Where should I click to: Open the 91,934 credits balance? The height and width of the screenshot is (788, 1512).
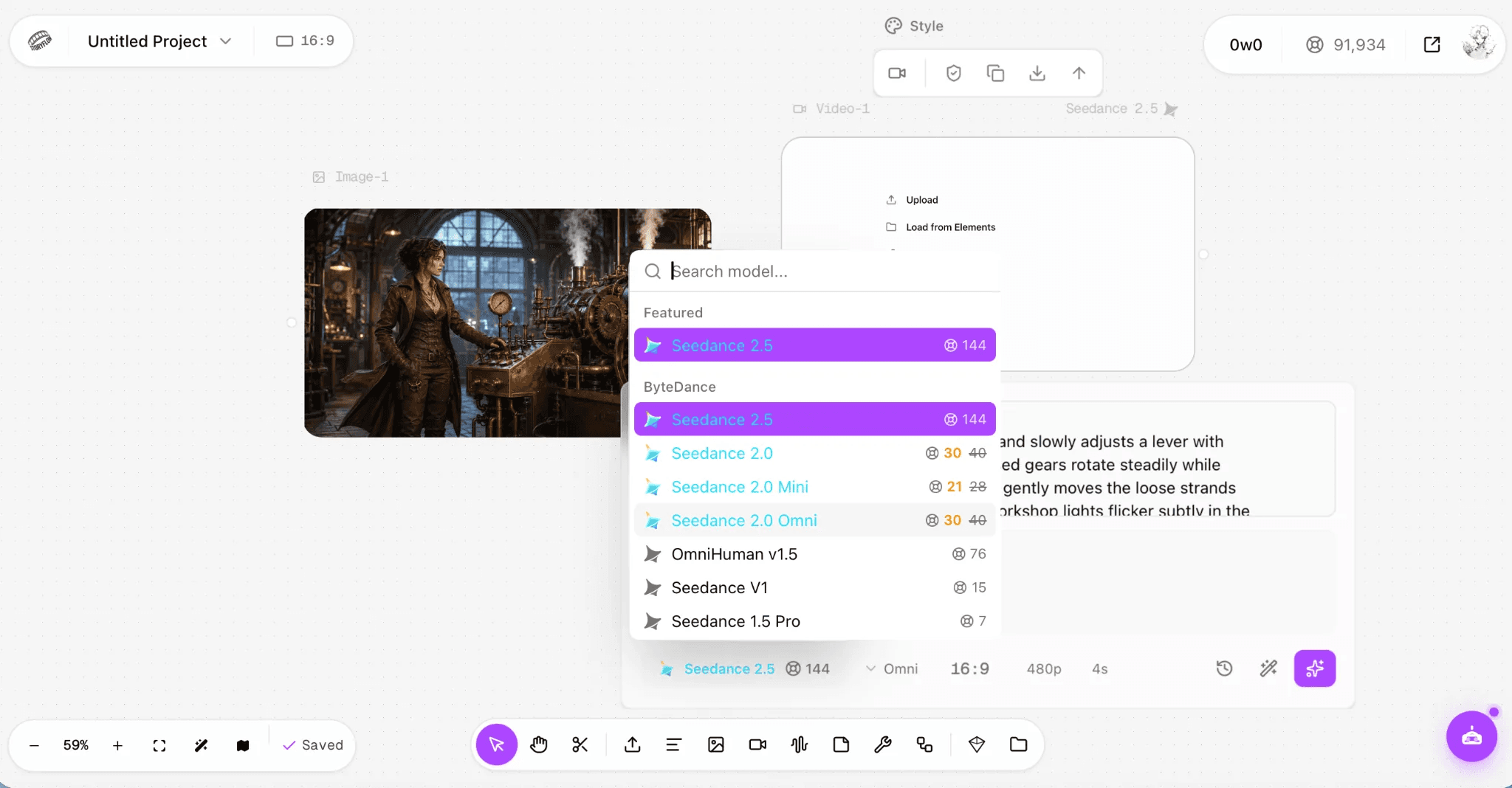click(1345, 45)
